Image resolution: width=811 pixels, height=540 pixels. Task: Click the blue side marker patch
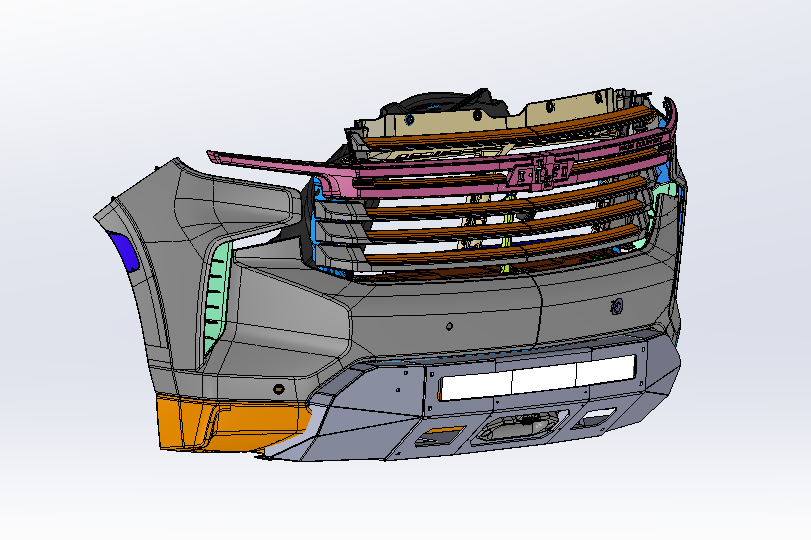coord(123,251)
